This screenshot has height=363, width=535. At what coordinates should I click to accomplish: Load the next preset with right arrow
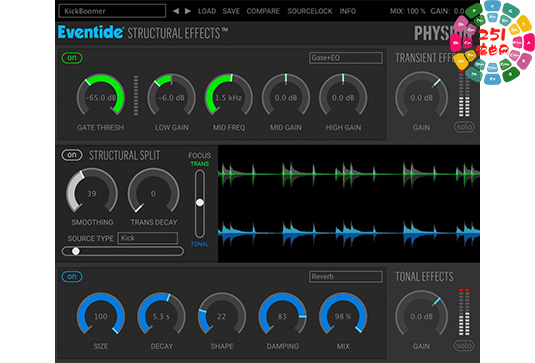pos(188,11)
